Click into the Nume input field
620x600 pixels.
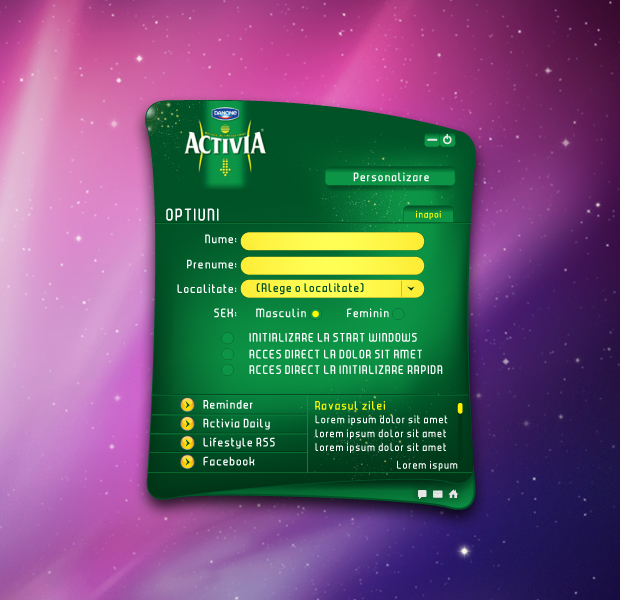332,241
